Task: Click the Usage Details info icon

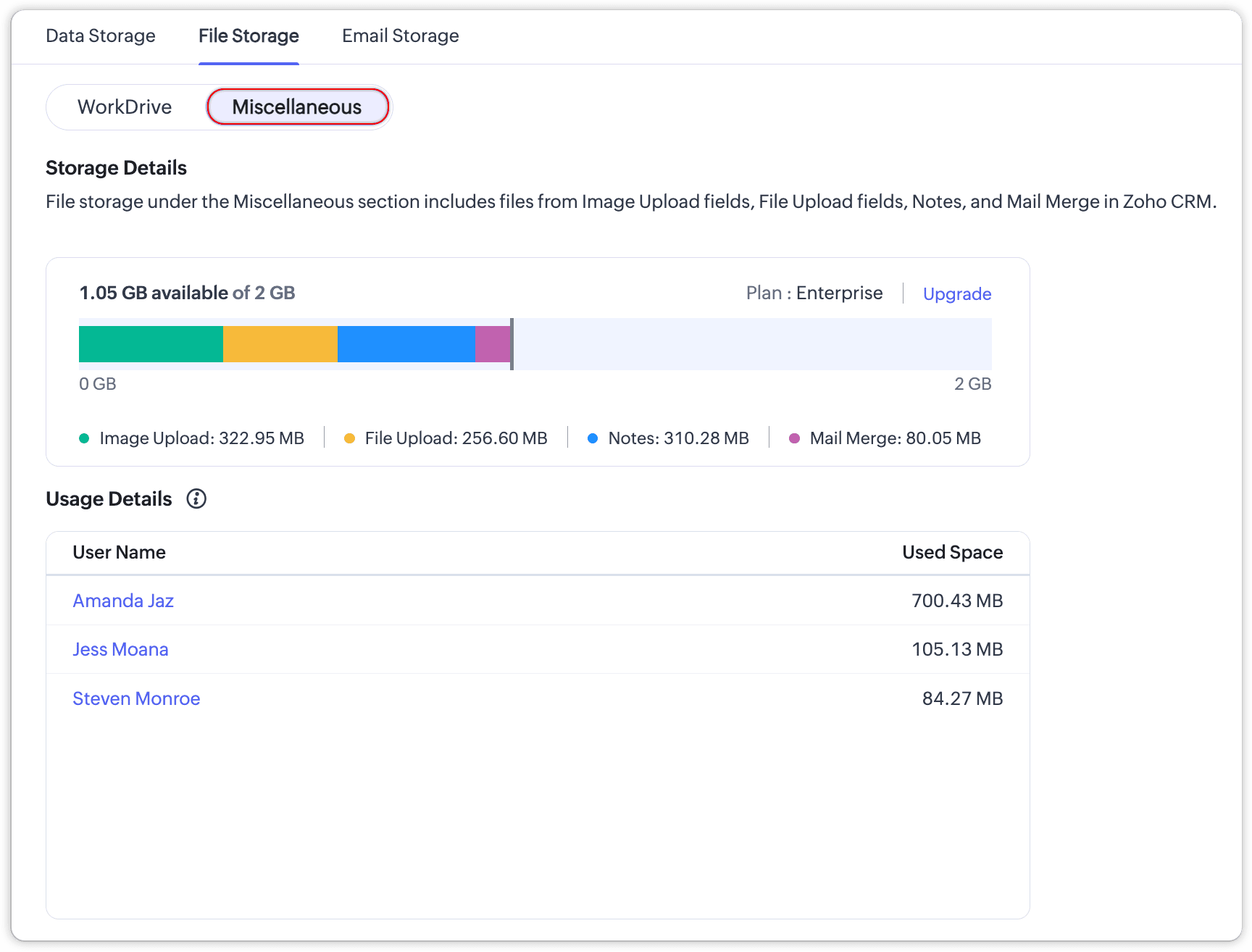Action: [x=196, y=499]
